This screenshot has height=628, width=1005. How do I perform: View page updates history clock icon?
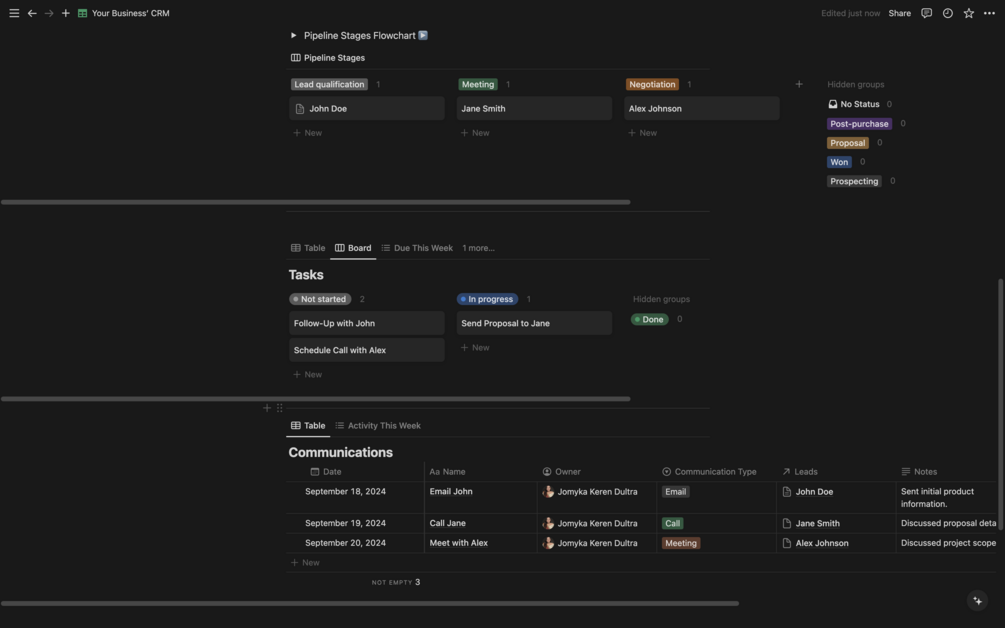pyautogui.click(x=947, y=13)
